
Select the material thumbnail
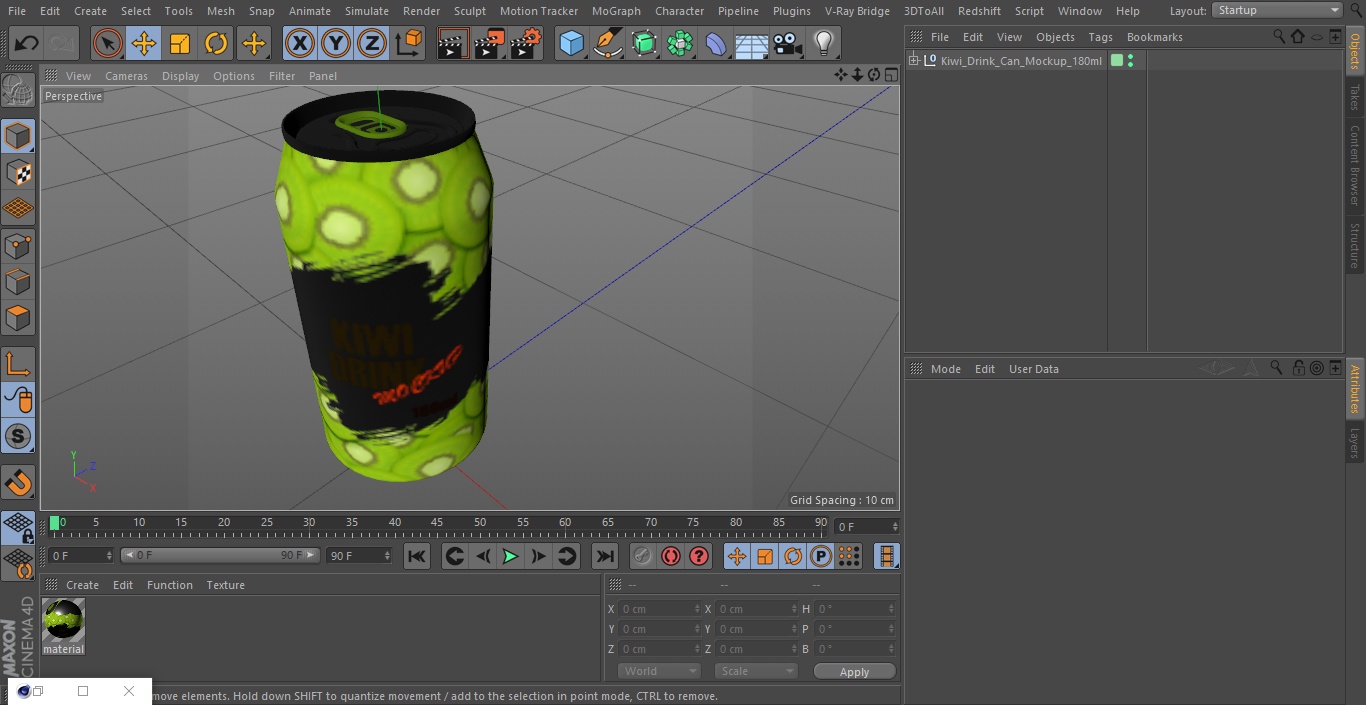coord(63,621)
